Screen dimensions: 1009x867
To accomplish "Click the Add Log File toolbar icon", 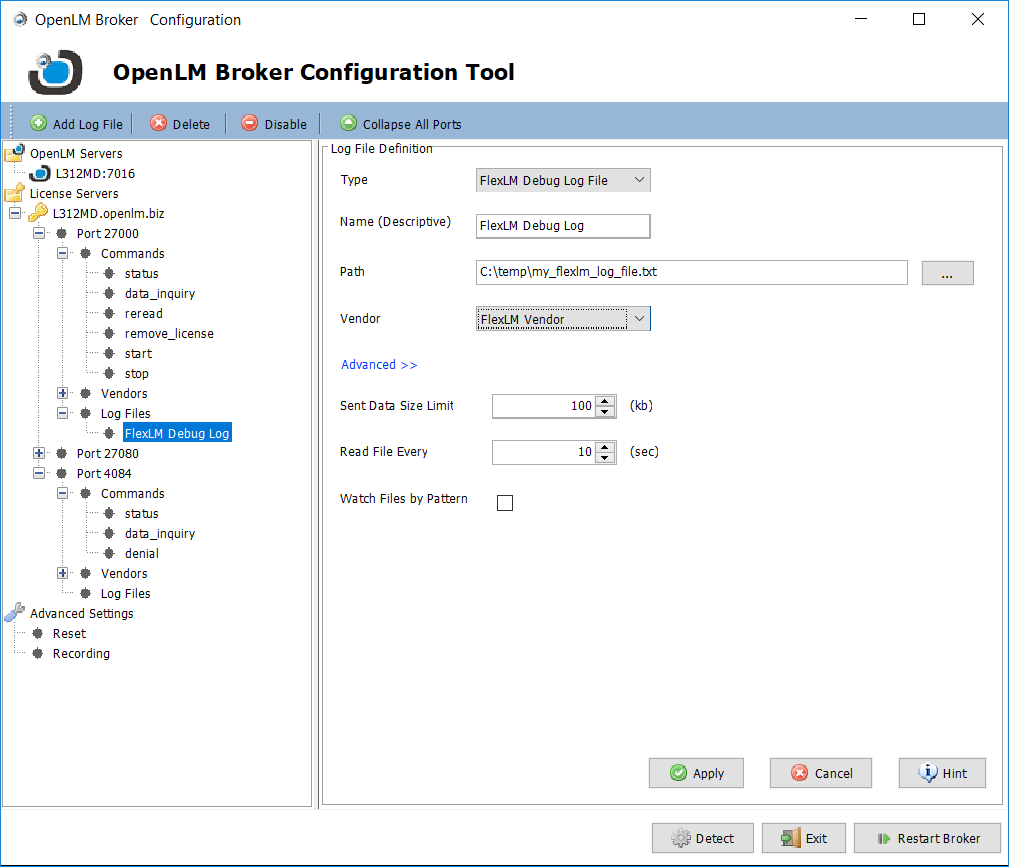I will pos(39,124).
